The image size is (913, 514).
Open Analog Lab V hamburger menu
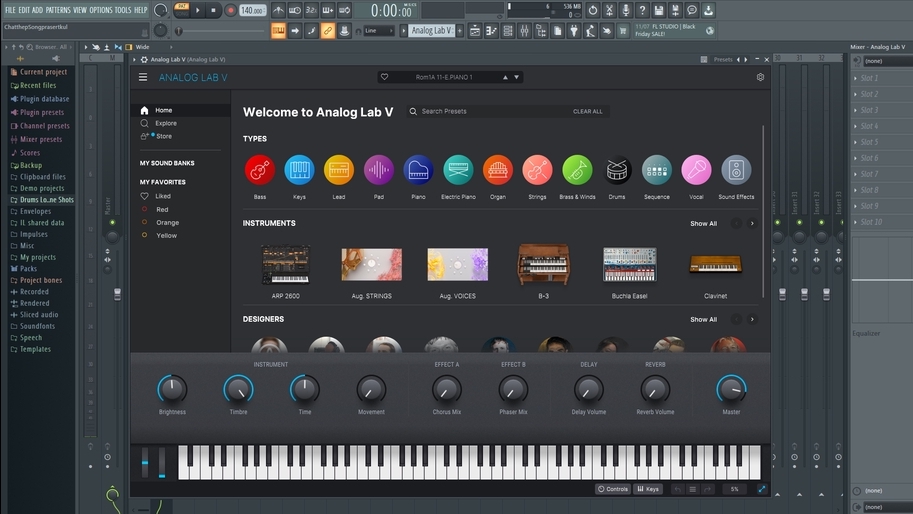[143, 77]
